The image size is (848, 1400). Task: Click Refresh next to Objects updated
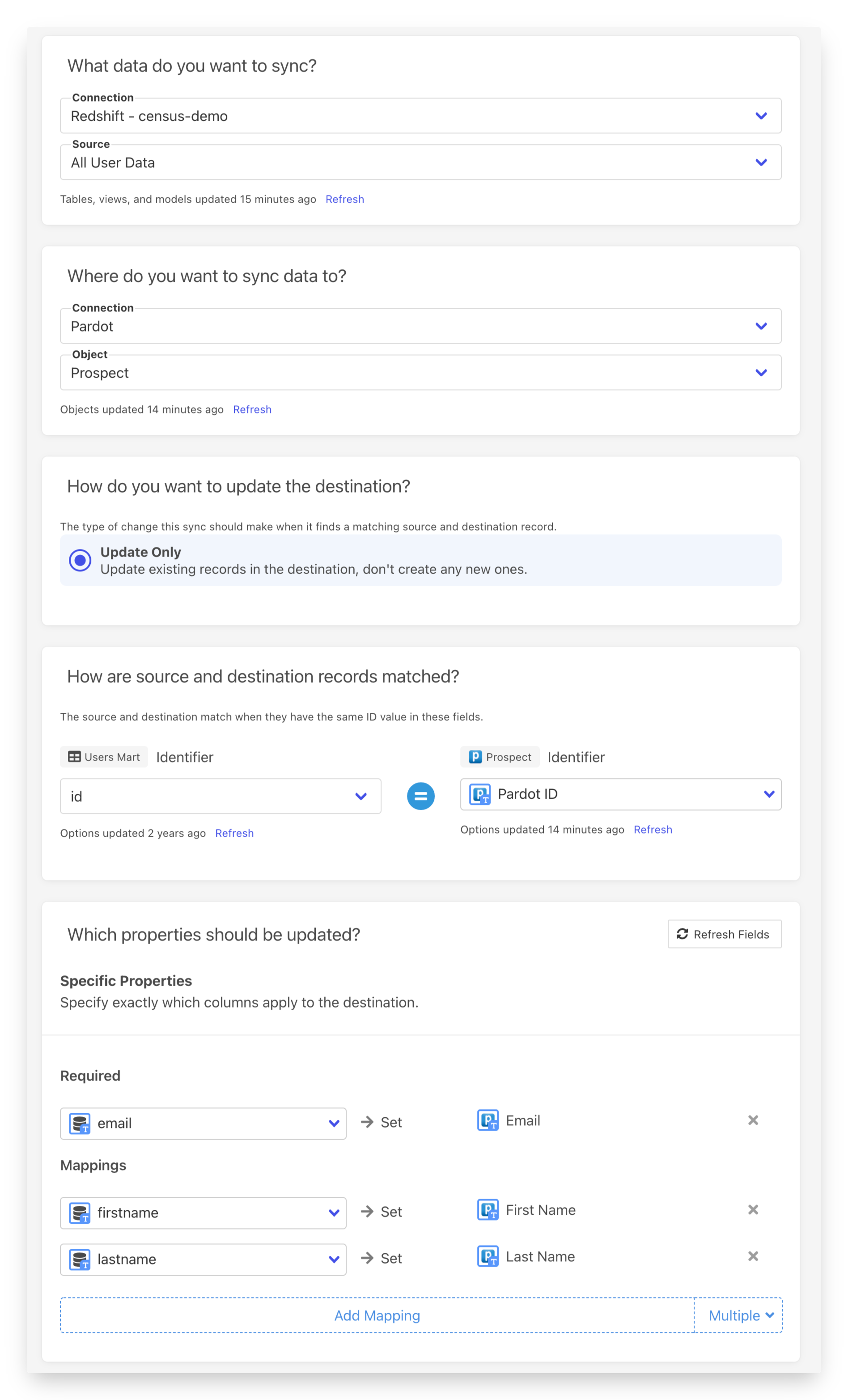tap(252, 410)
